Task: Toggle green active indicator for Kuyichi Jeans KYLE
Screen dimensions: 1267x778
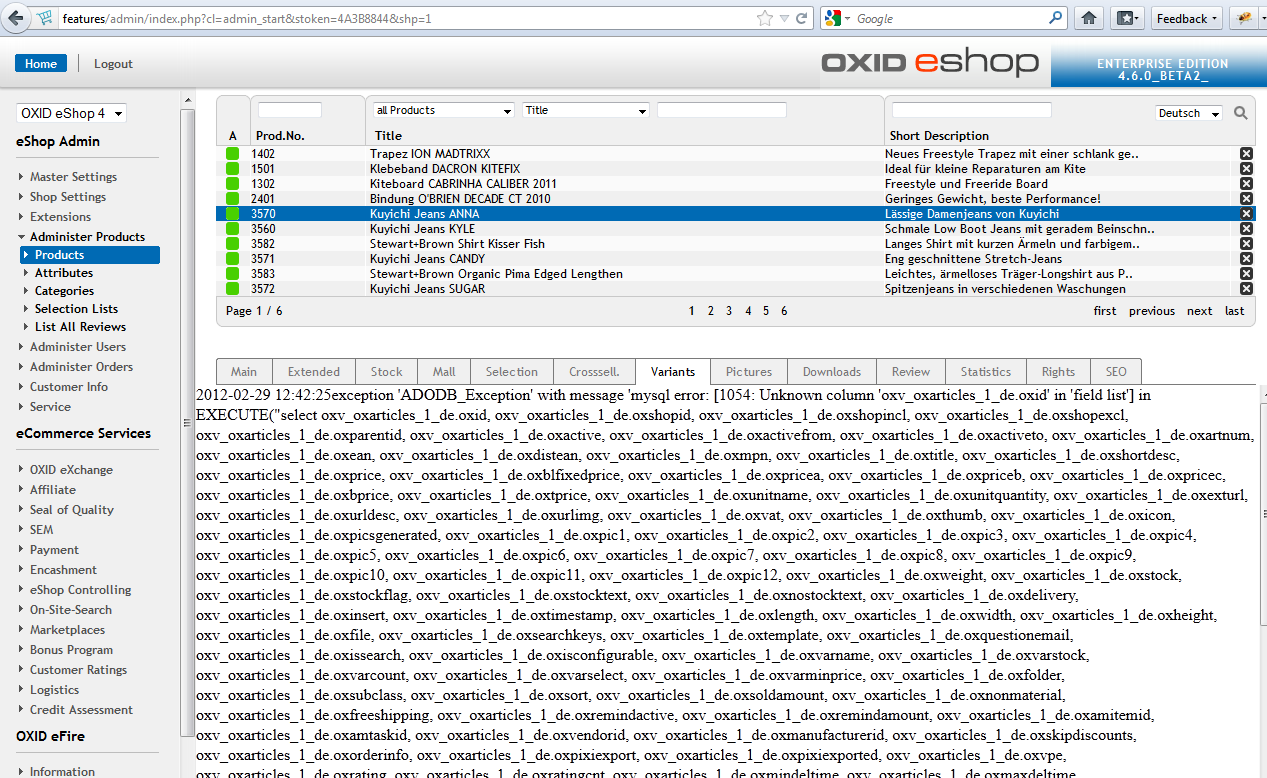Action: (x=233, y=229)
